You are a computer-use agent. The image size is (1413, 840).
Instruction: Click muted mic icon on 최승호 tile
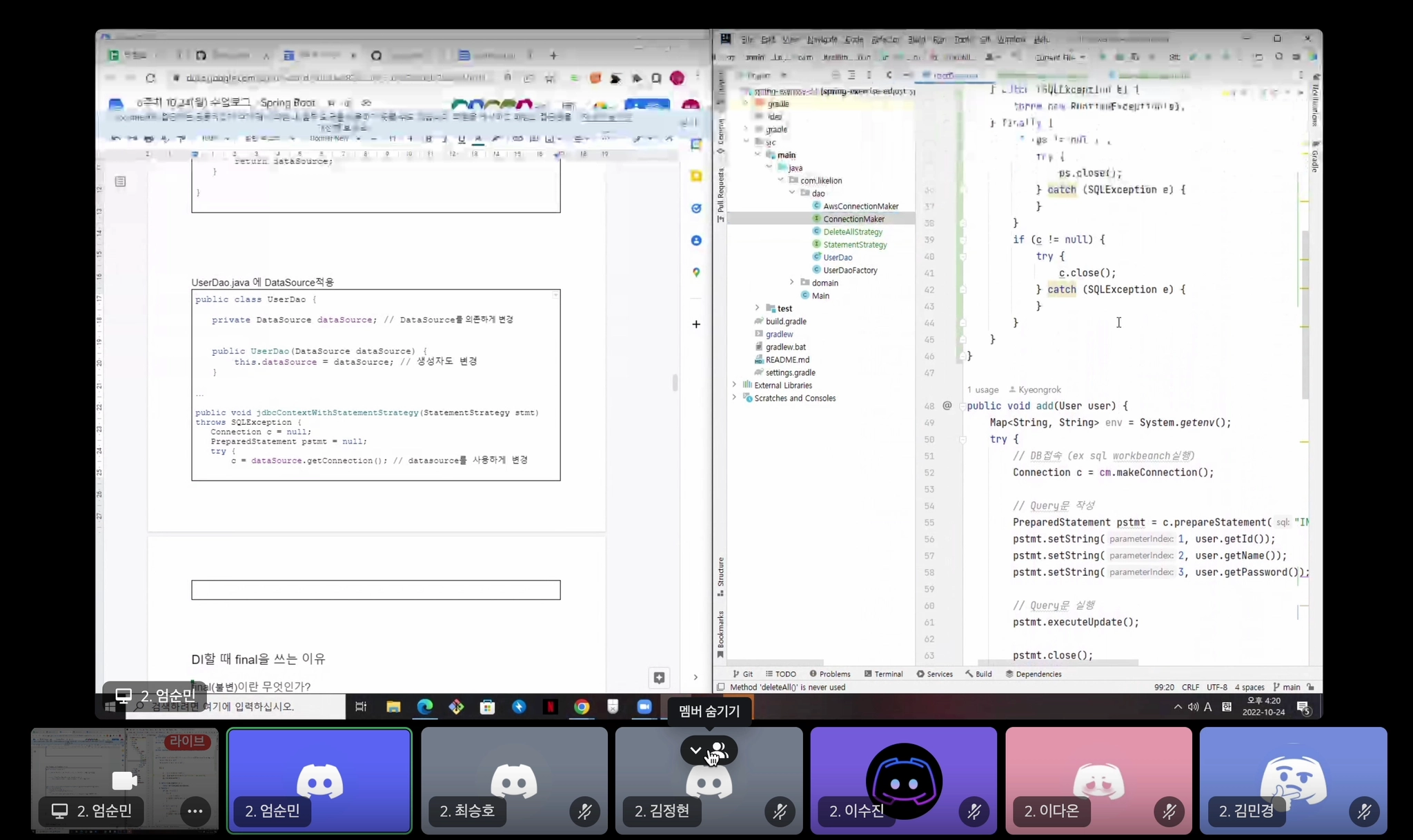point(584,812)
